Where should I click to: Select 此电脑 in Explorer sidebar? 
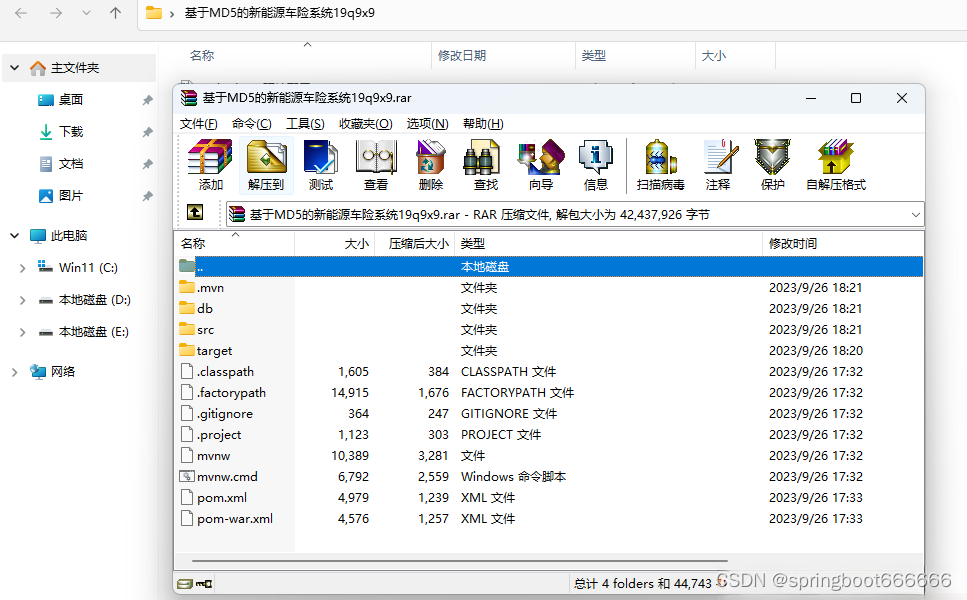point(59,235)
